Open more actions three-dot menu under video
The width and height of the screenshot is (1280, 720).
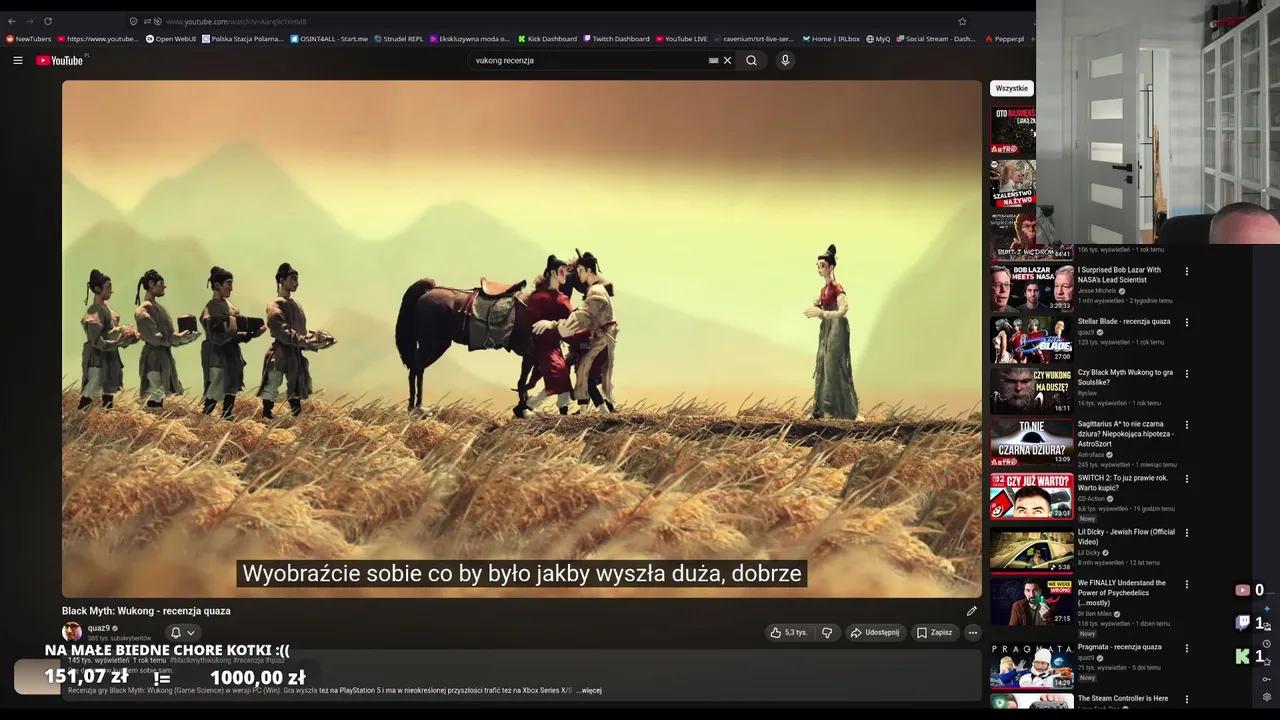[972, 632]
